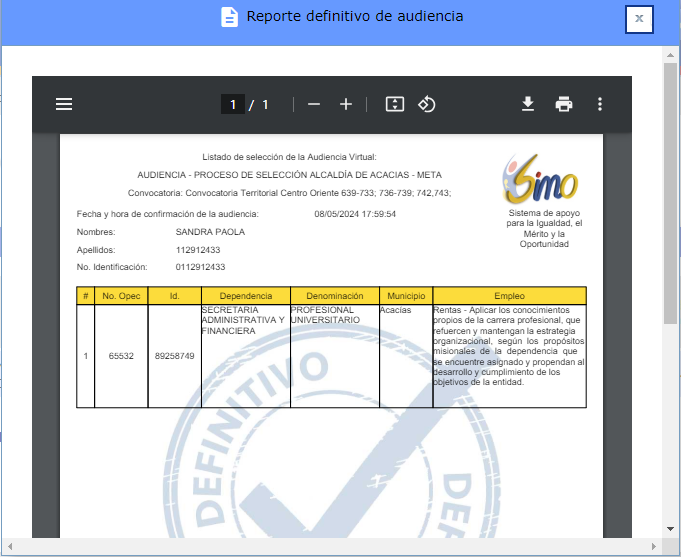Screen dimensions: 681x557
Task: Click the vertical scrollbar thumb
Action: [671, 190]
